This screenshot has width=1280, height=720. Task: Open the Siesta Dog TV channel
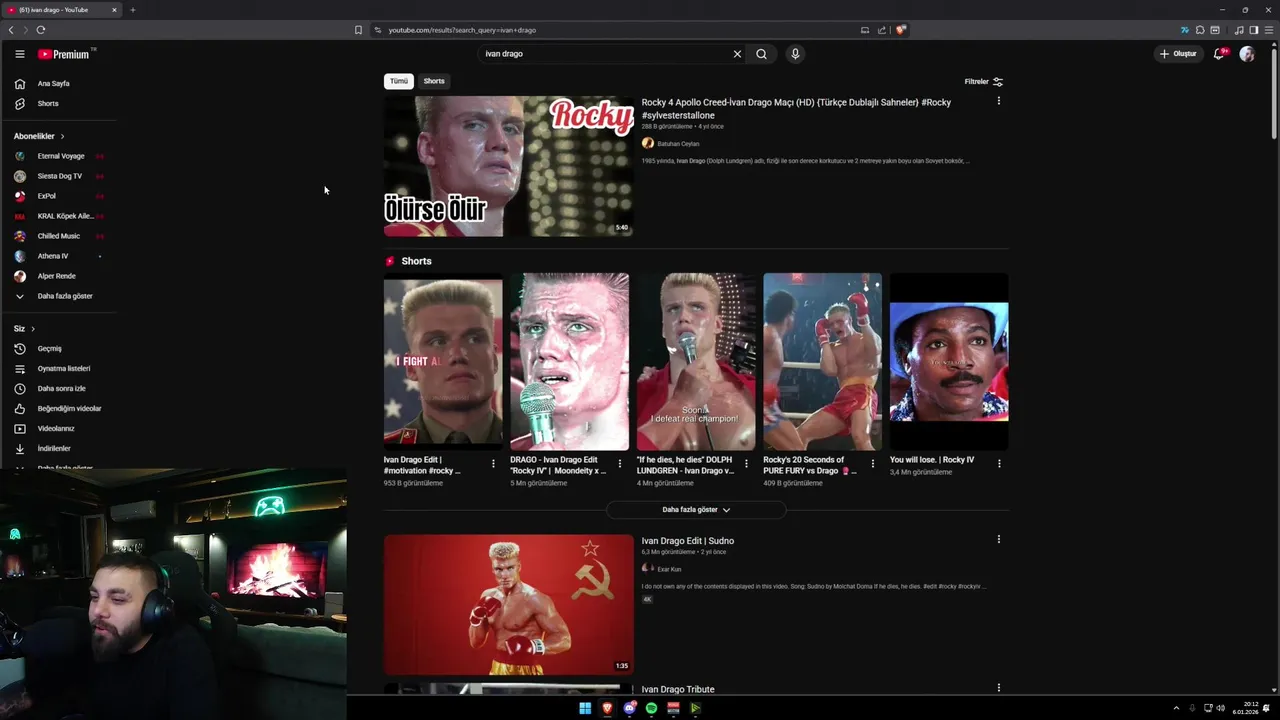pyautogui.click(x=60, y=176)
